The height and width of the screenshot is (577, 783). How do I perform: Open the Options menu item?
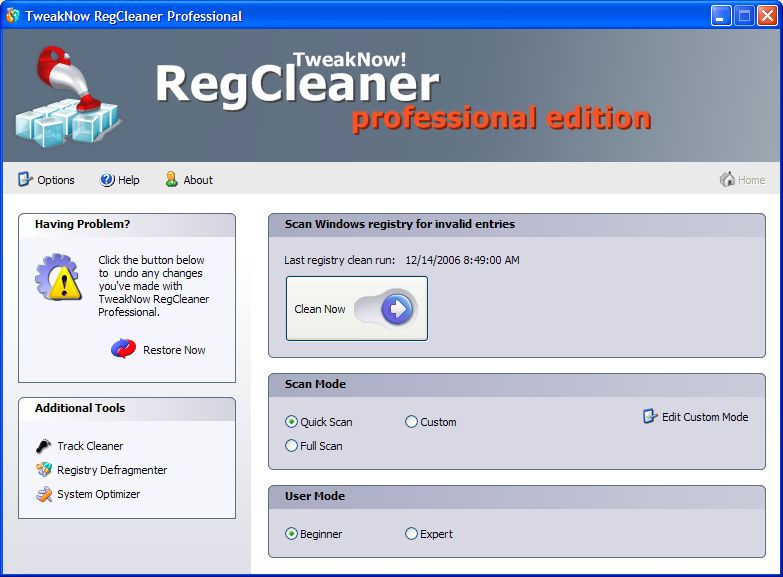coord(46,180)
